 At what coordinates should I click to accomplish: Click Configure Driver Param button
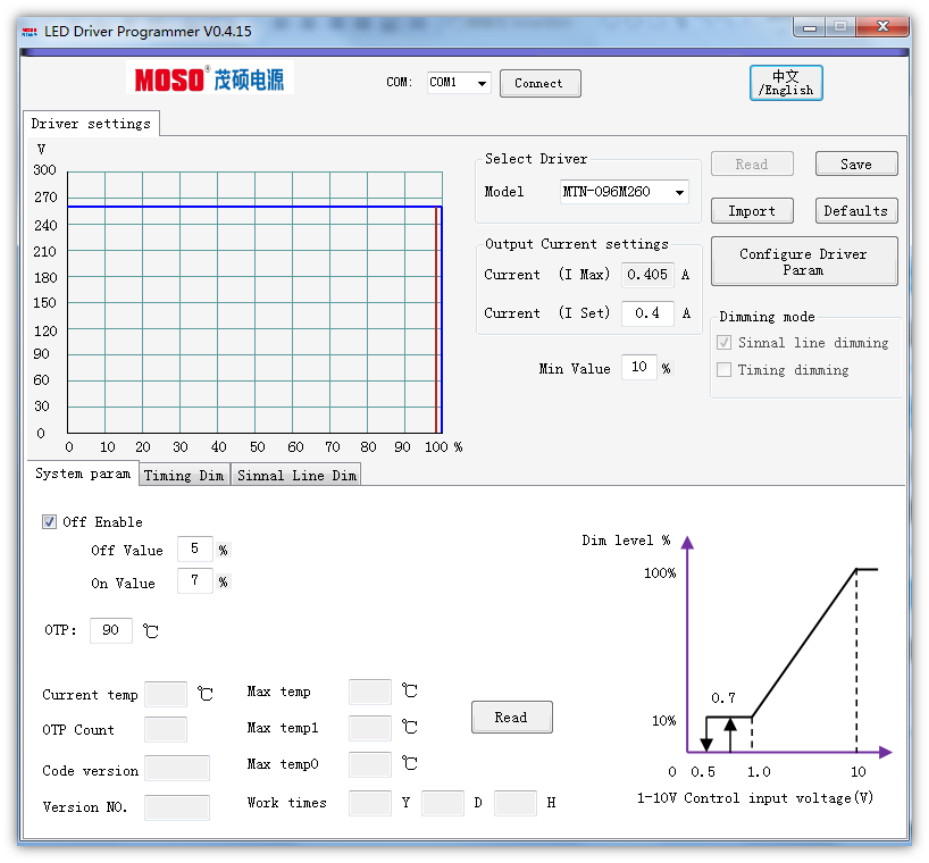tap(804, 261)
